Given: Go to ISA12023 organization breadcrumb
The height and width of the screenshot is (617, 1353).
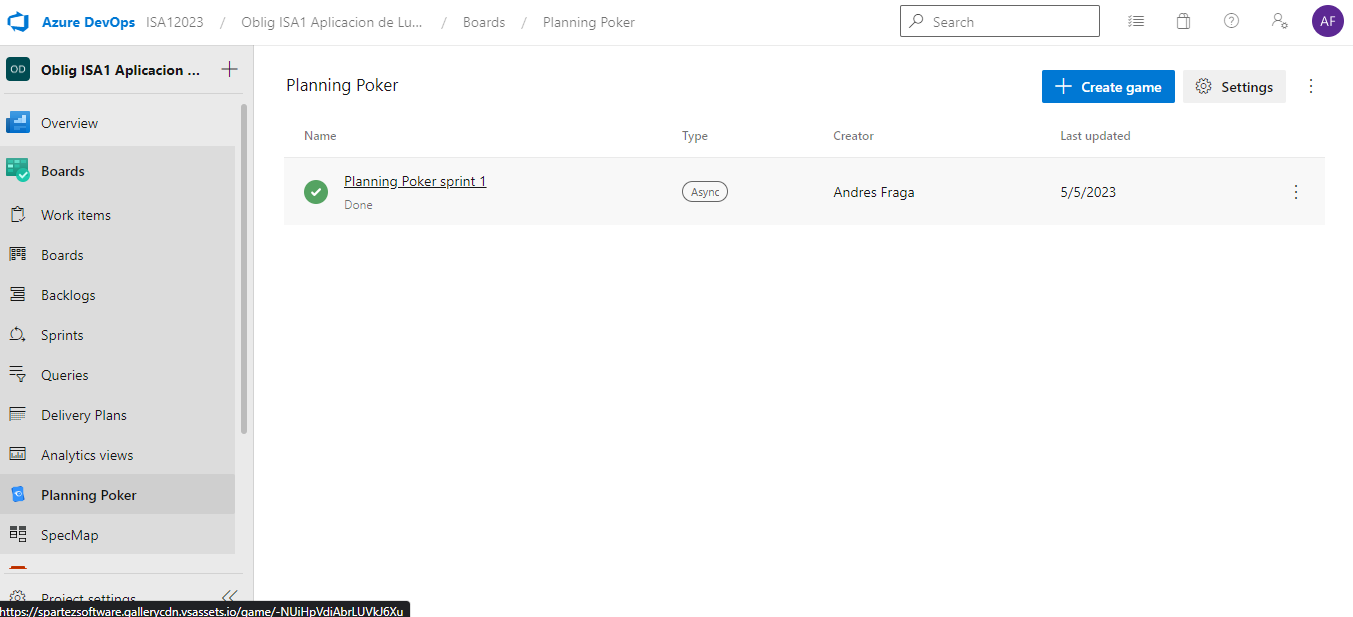Looking at the screenshot, I should coord(175,22).
